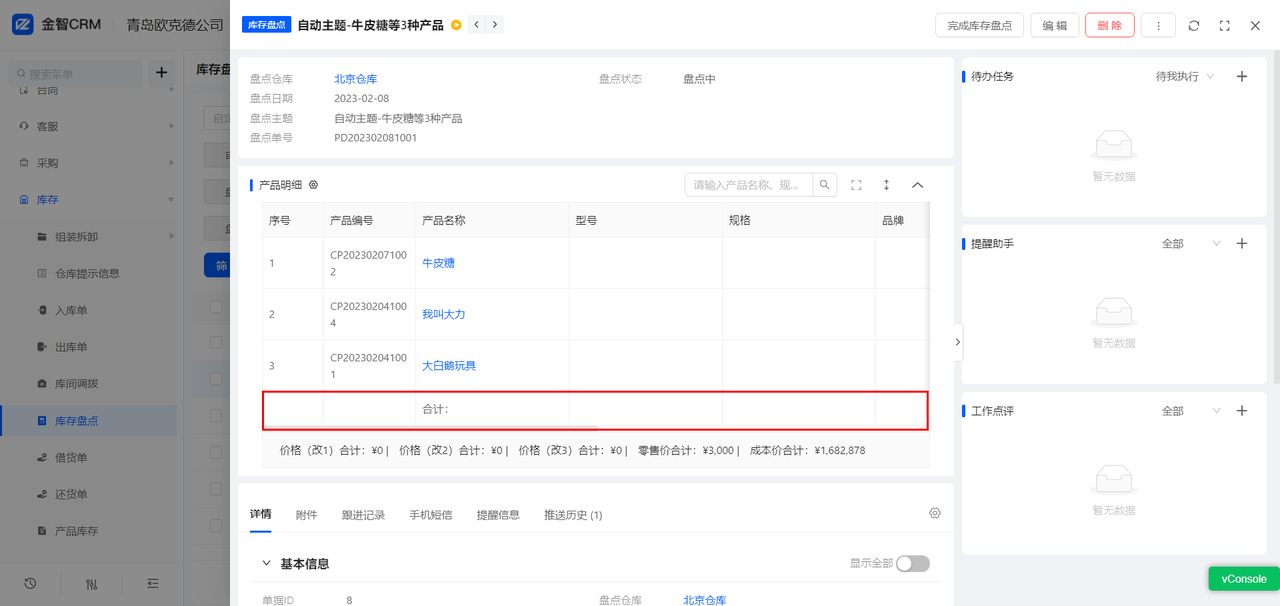Open vConsole debug panel

point(1244,579)
